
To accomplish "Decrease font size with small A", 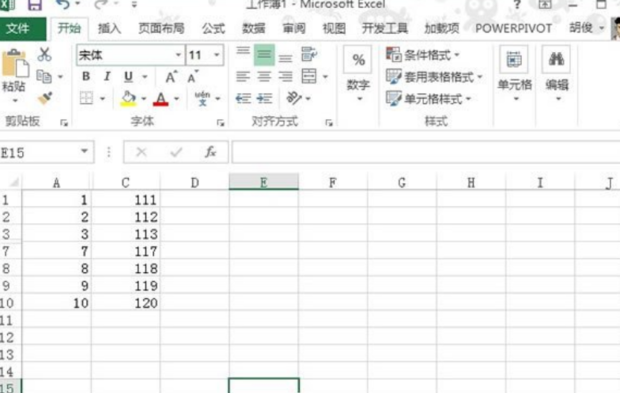I will (x=193, y=77).
